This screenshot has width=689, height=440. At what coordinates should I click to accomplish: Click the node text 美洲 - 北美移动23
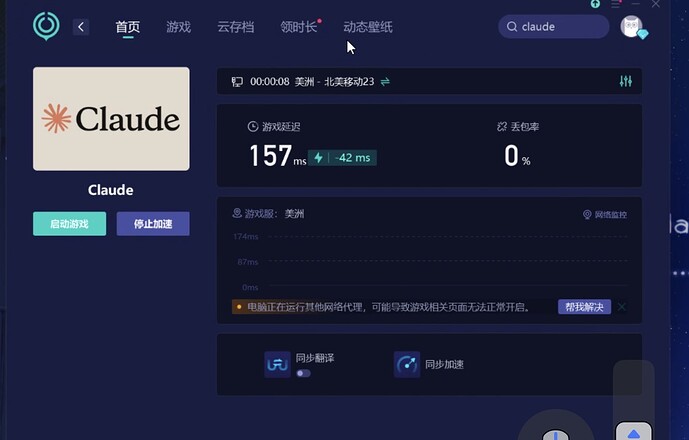[x=334, y=82]
